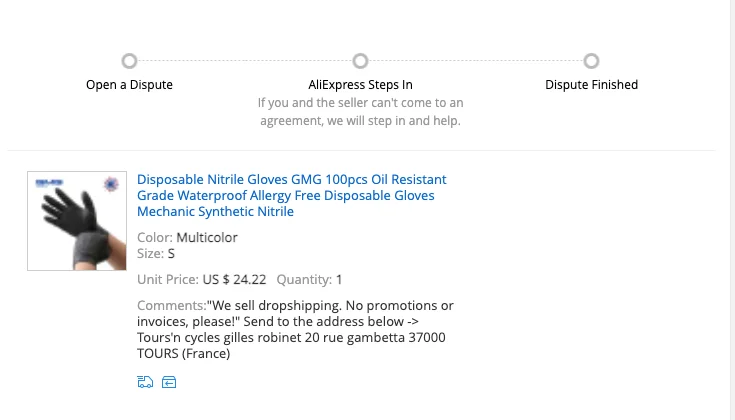Click the AliExpress Steps In step circle

[360, 61]
